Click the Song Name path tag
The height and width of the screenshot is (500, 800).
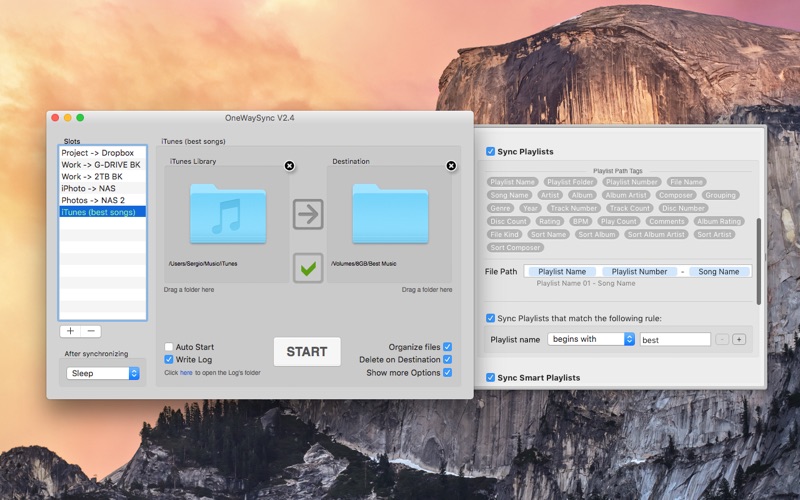coord(509,195)
